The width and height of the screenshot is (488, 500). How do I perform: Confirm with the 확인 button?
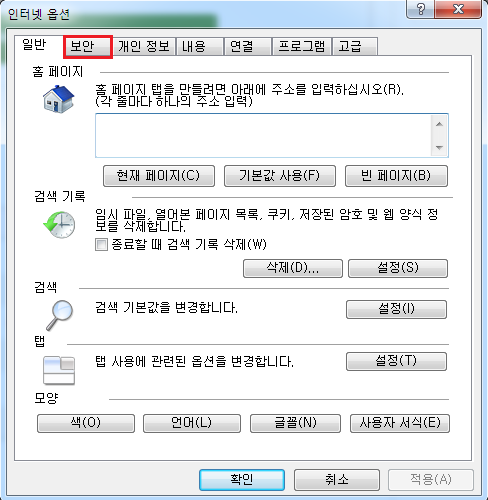click(242, 480)
